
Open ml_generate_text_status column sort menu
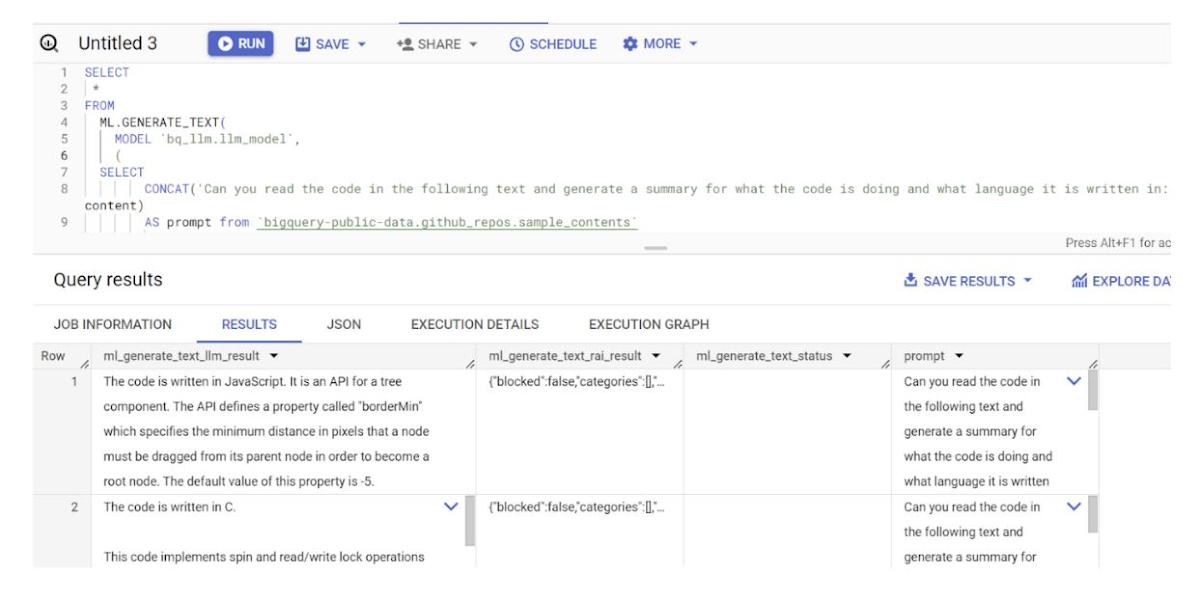click(847, 356)
